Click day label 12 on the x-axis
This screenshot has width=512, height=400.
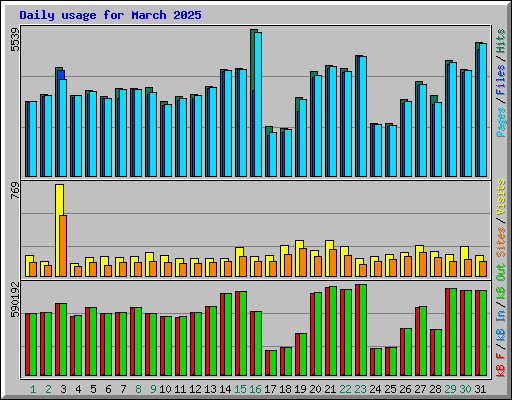tap(195, 389)
